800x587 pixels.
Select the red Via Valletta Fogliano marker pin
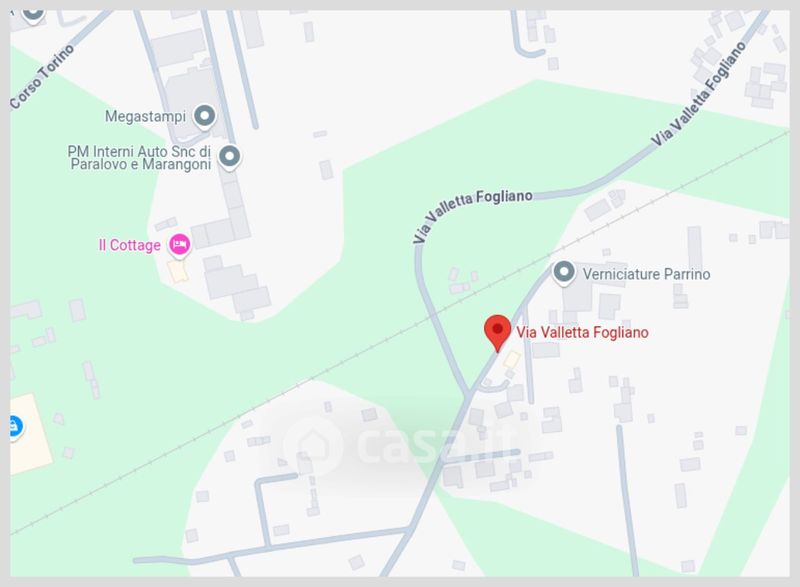click(x=497, y=333)
